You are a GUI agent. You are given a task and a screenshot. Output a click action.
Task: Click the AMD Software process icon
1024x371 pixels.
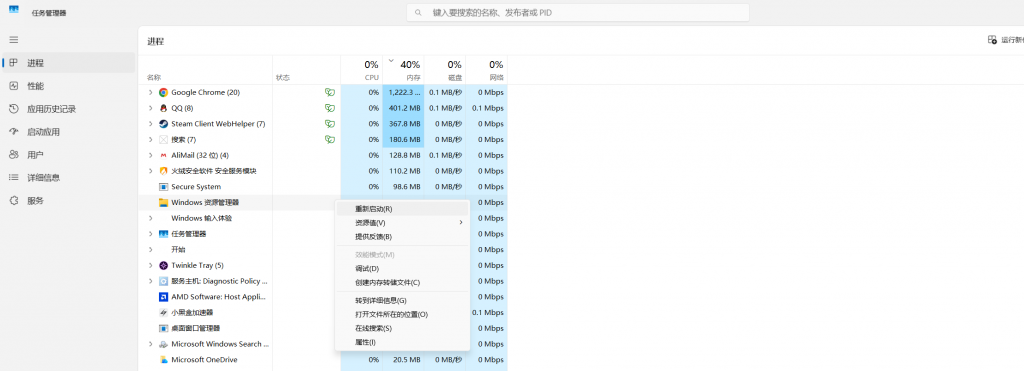pos(163,297)
